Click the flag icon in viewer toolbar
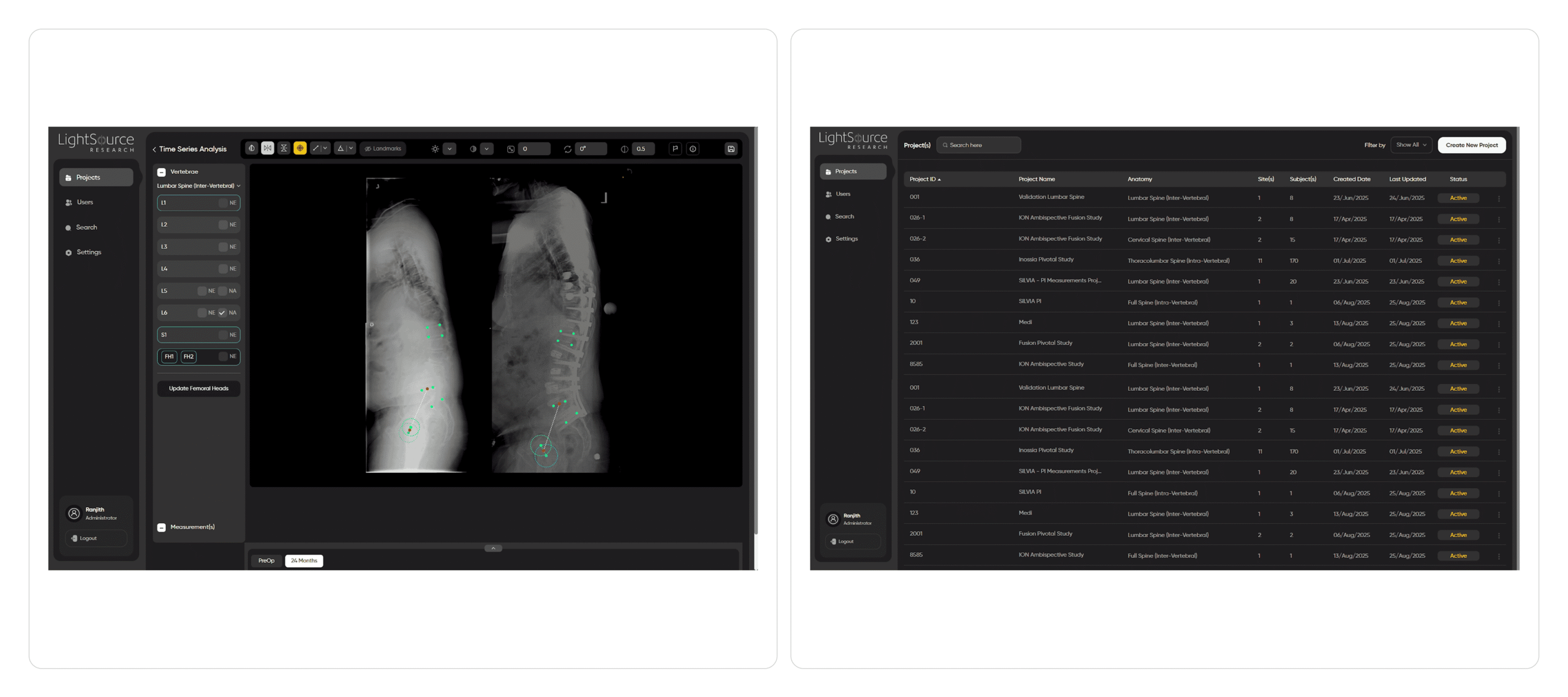Screen dimensions: 1568x697 [x=675, y=149]
